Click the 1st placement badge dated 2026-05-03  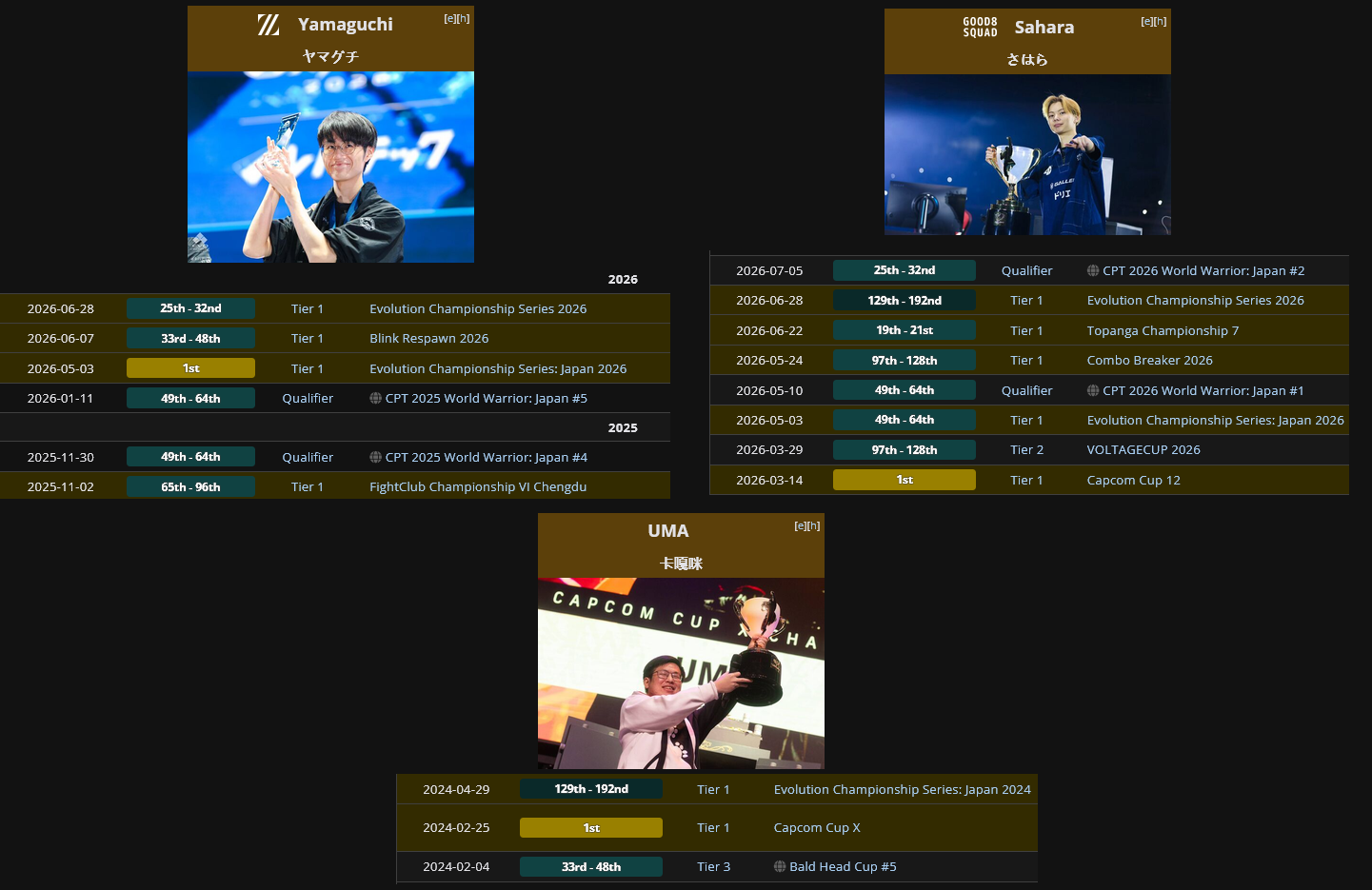(190, 368)
